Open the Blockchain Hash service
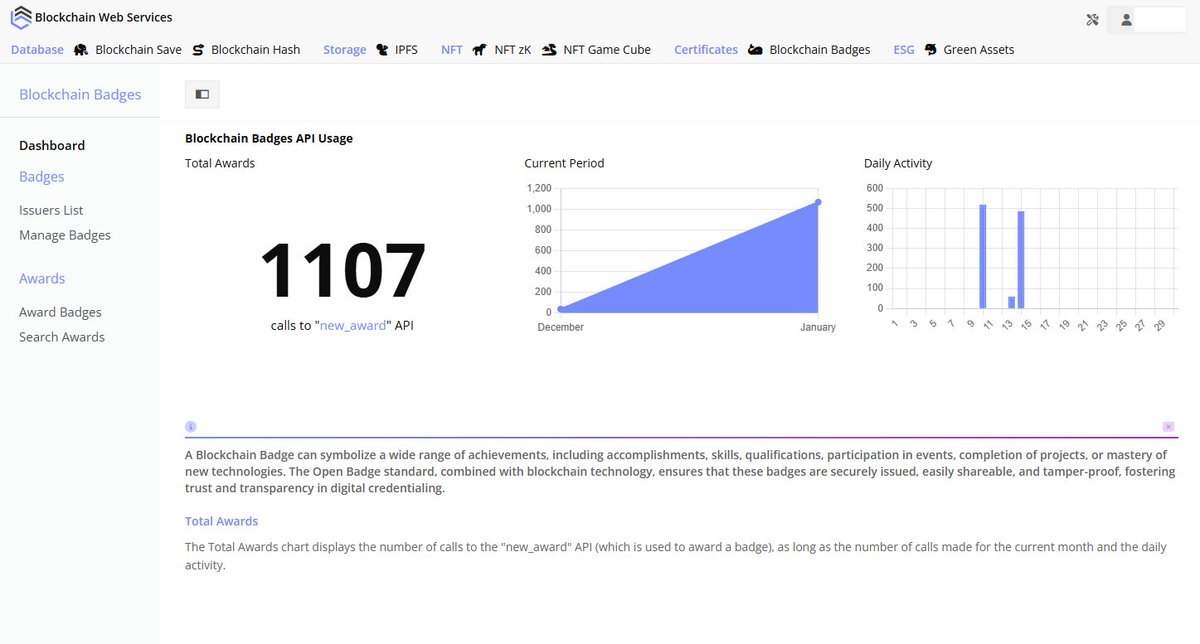This screenshot has width=1200, height=644. 255,49
